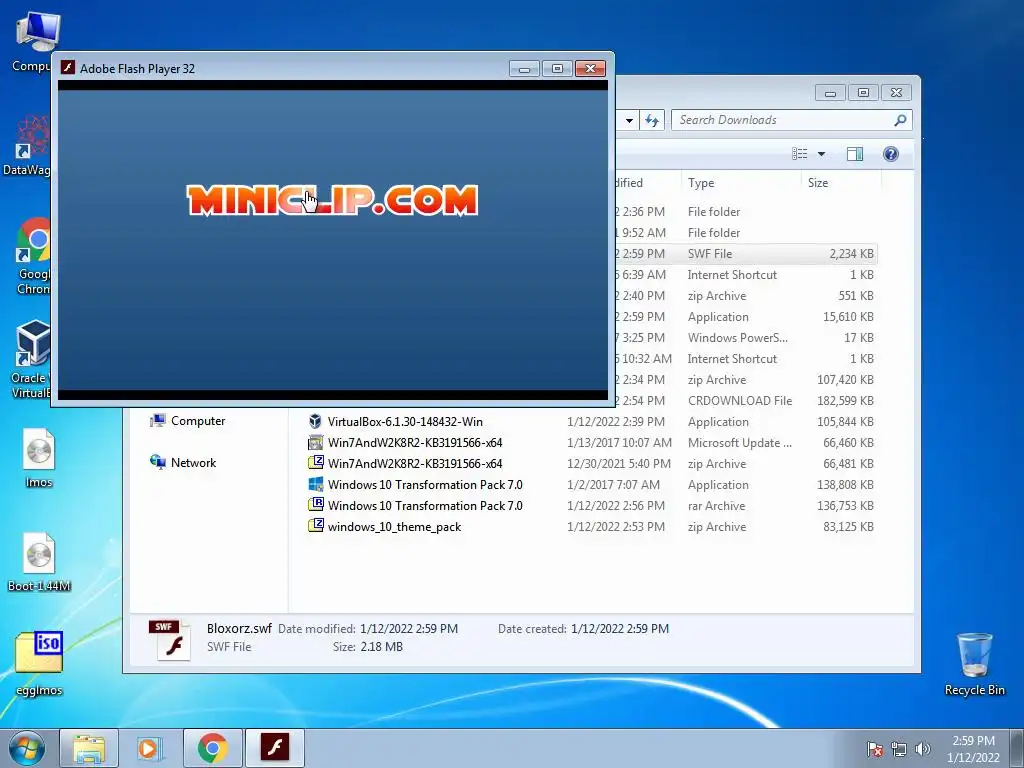The width and height of the screenshot is (1024, 768).
Task: Minimize the Downloads Explorer window
Action: coord(831,93)
